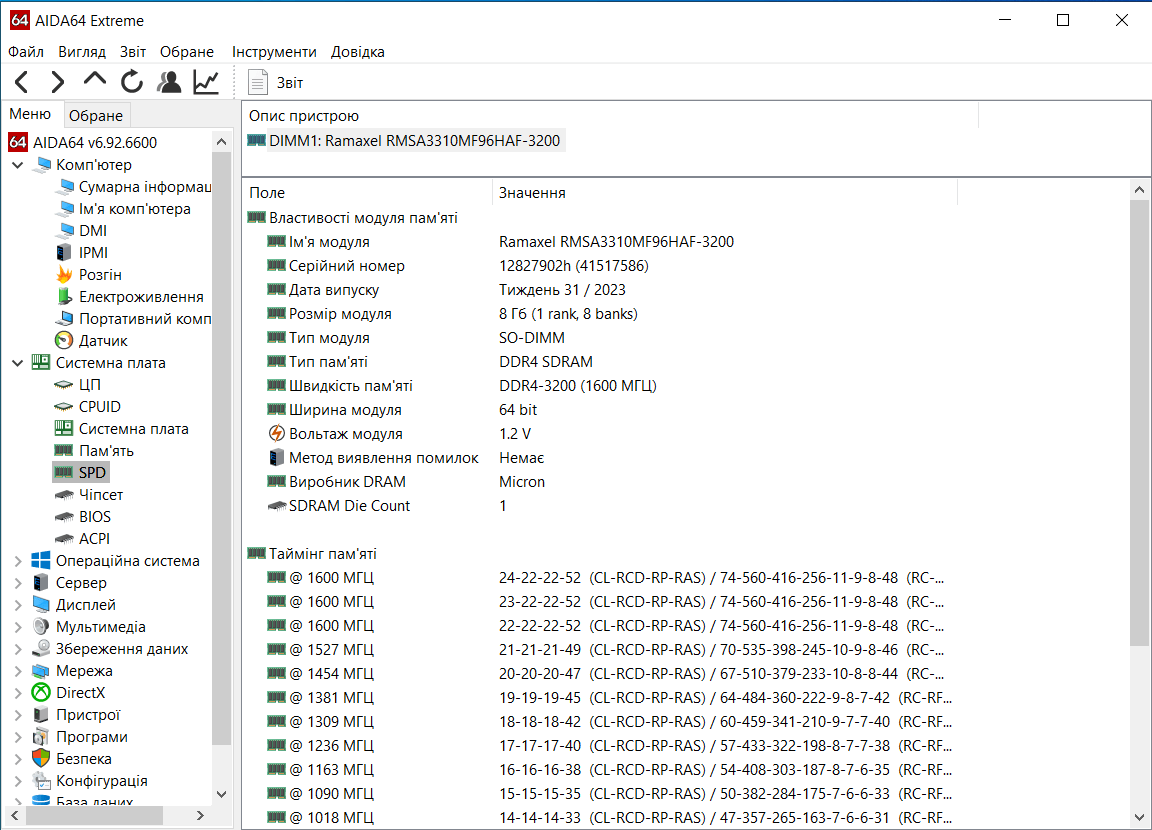Switch to the Обране tab in sidebar
Screen dimensions: 1152x830
[96, 115]
